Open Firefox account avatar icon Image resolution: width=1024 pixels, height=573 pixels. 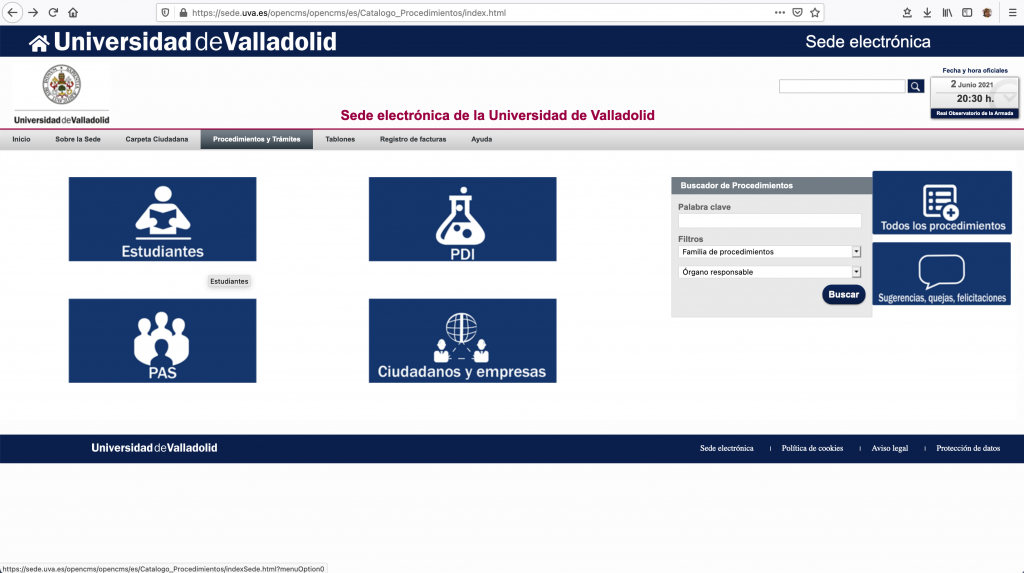[x=987, y=12]
